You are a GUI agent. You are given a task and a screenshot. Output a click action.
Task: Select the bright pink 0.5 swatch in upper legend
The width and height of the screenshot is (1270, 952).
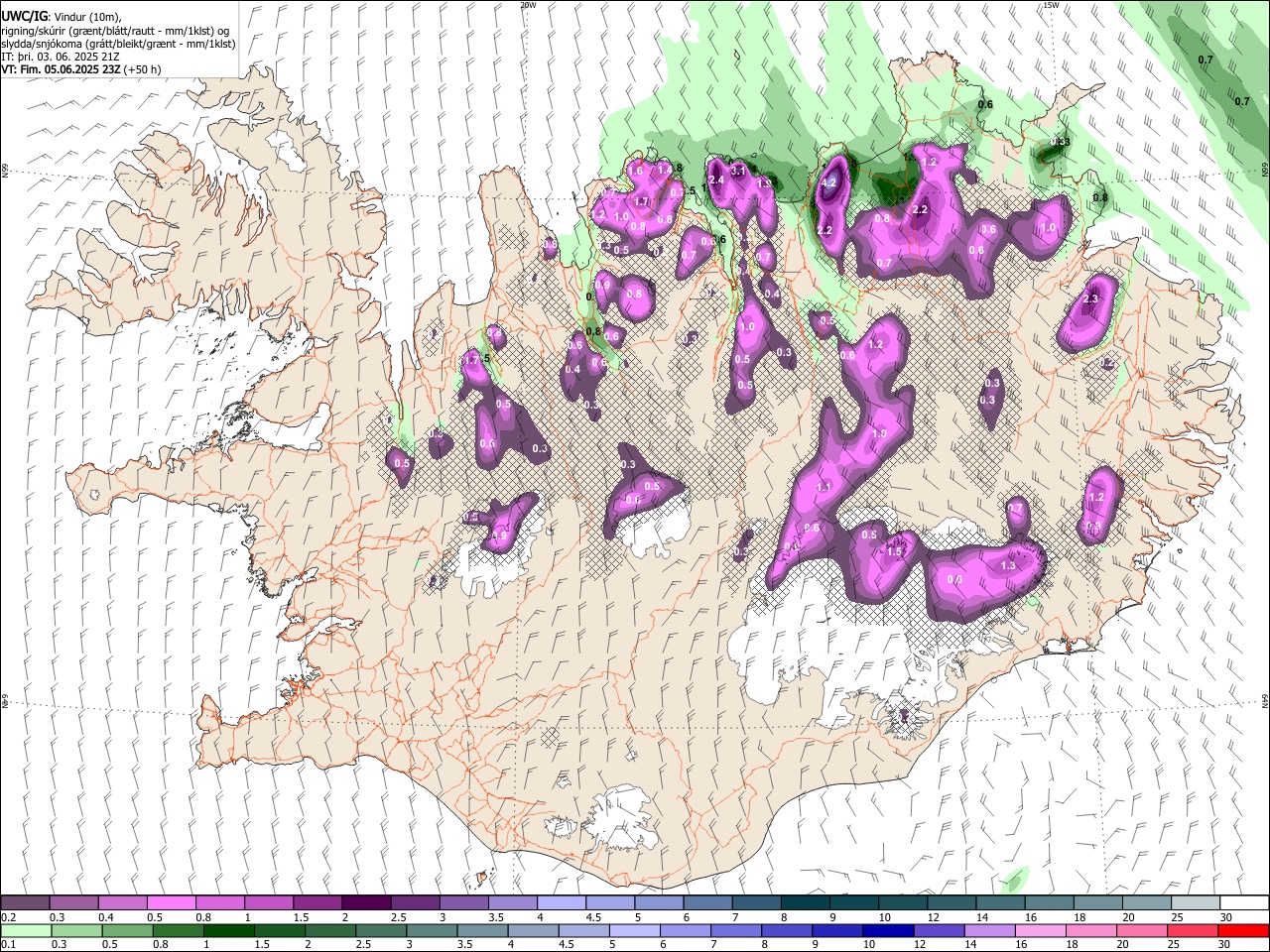(x=171, y=902)
